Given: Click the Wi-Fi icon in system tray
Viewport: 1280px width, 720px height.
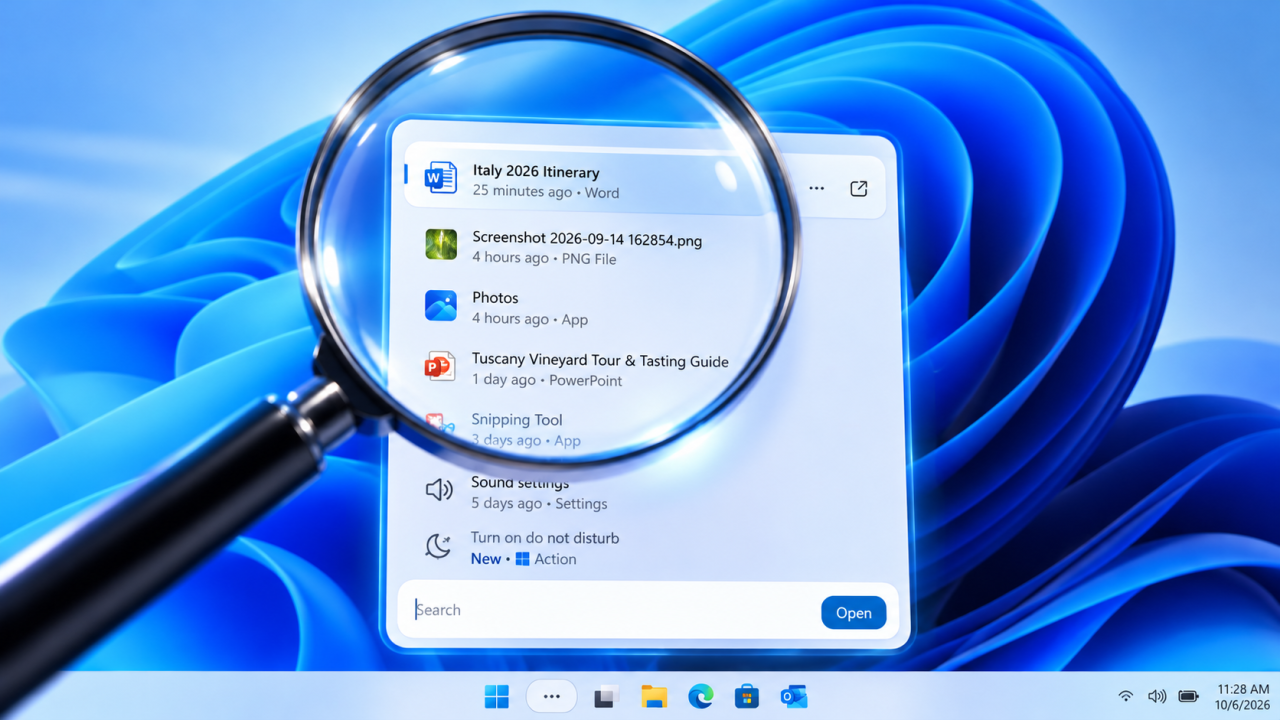Looking at the screenshot, I should [1126, 696].
